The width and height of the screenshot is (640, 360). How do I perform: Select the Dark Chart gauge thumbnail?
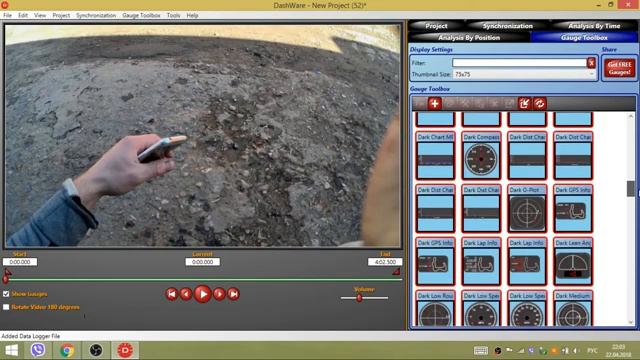tap(435, 156)
